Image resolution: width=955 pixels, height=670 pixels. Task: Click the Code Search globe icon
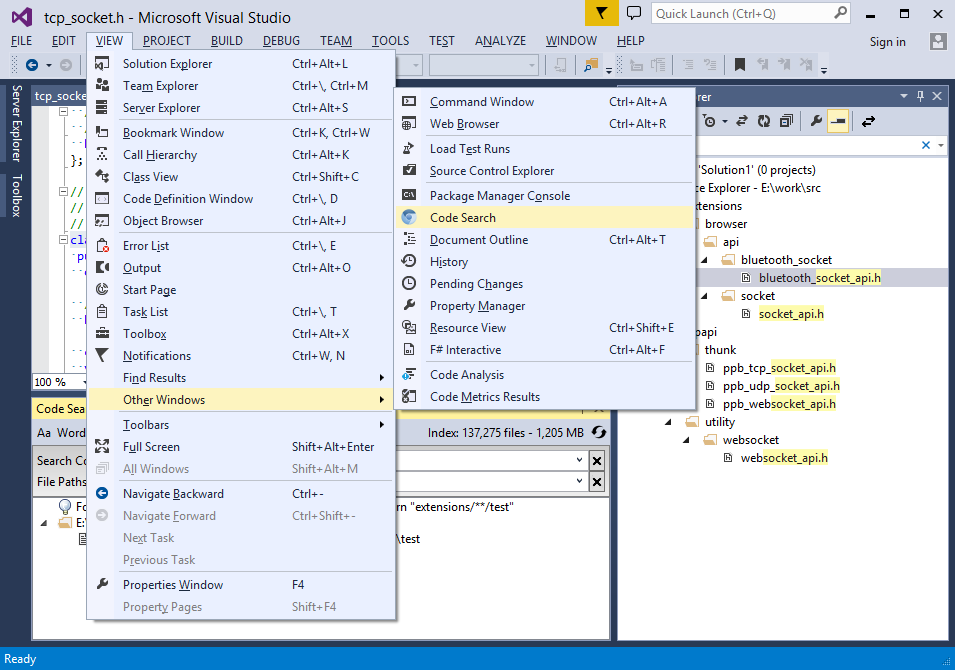[409, 217]
